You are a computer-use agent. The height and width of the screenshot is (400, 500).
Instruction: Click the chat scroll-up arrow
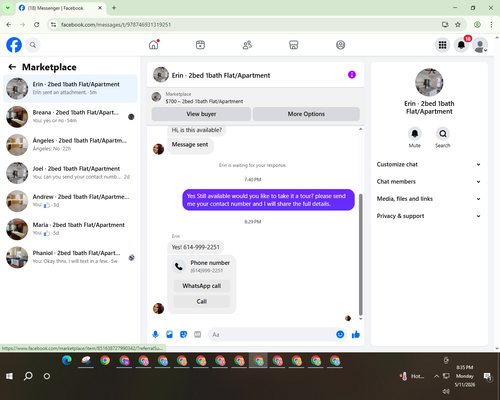pyautogui.click(x=360, y=129)
